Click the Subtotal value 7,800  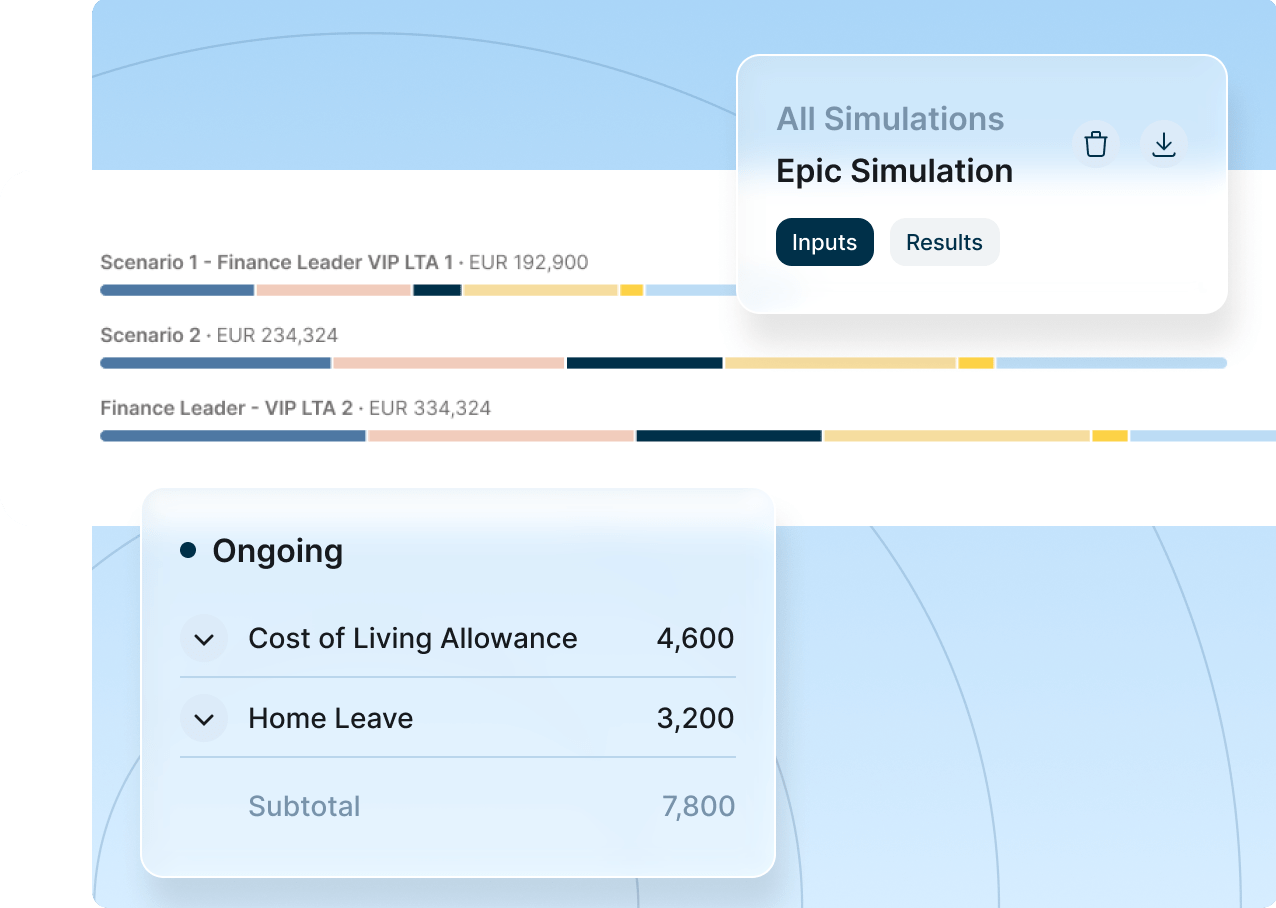(698, 807)
